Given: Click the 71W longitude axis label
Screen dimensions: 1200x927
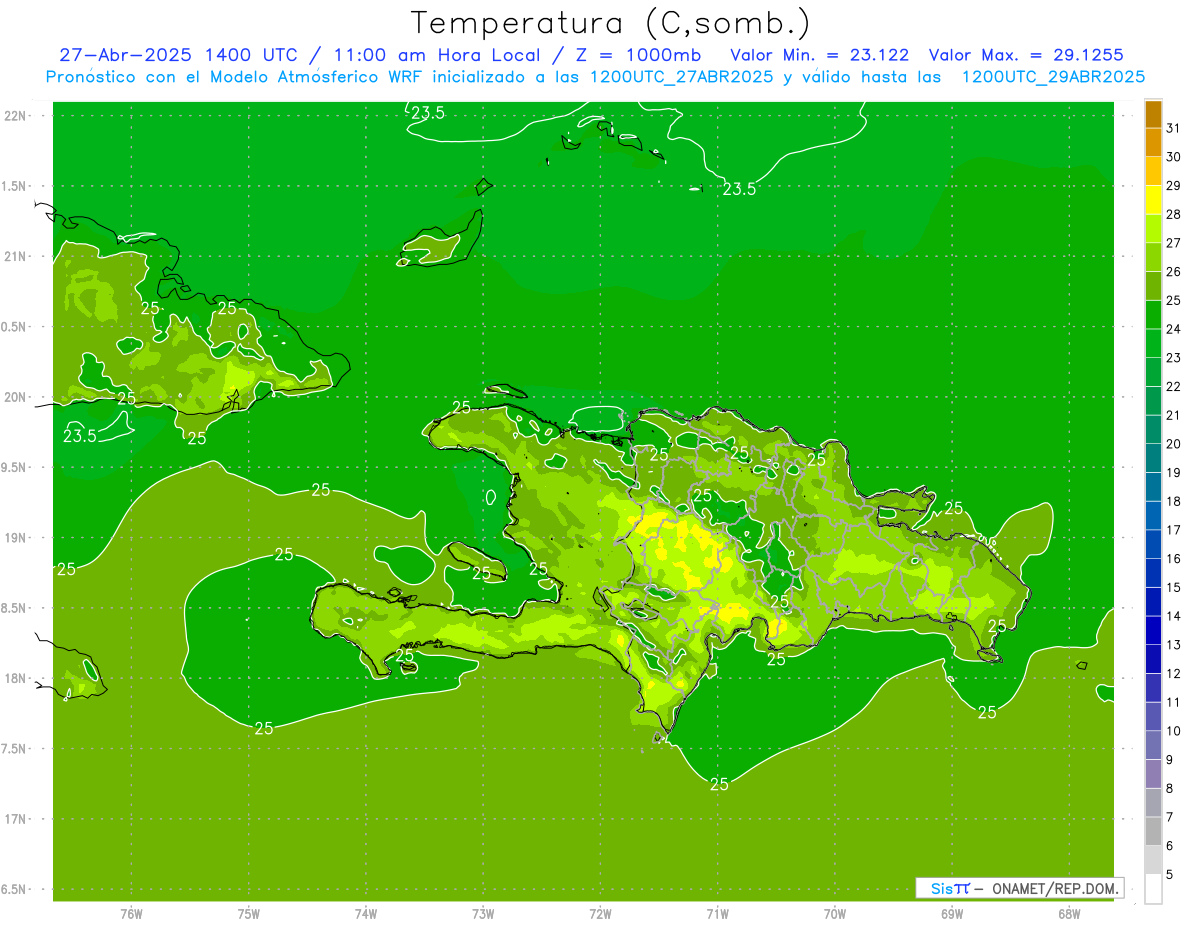Looking at the screenshot, I should click(718, 913).
